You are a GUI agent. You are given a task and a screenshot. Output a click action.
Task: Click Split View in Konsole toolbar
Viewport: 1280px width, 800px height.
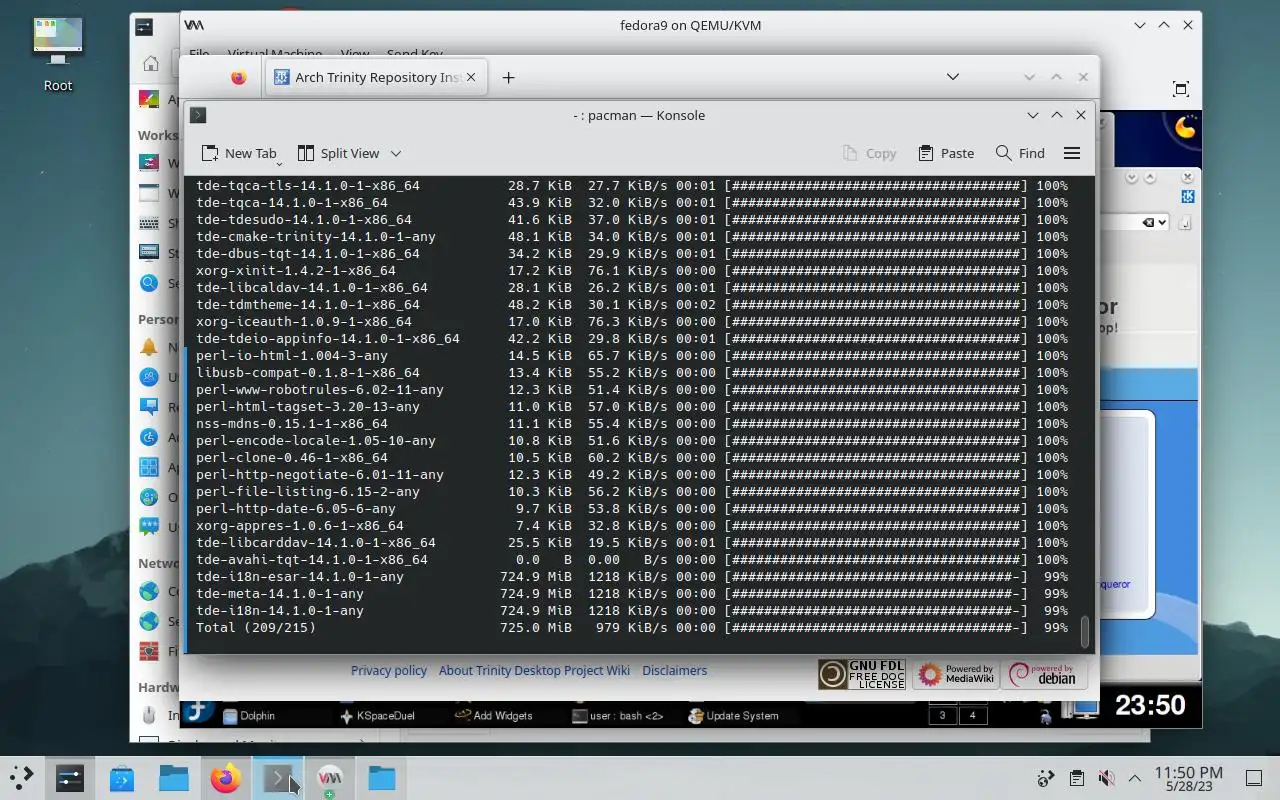pos(338,153)
